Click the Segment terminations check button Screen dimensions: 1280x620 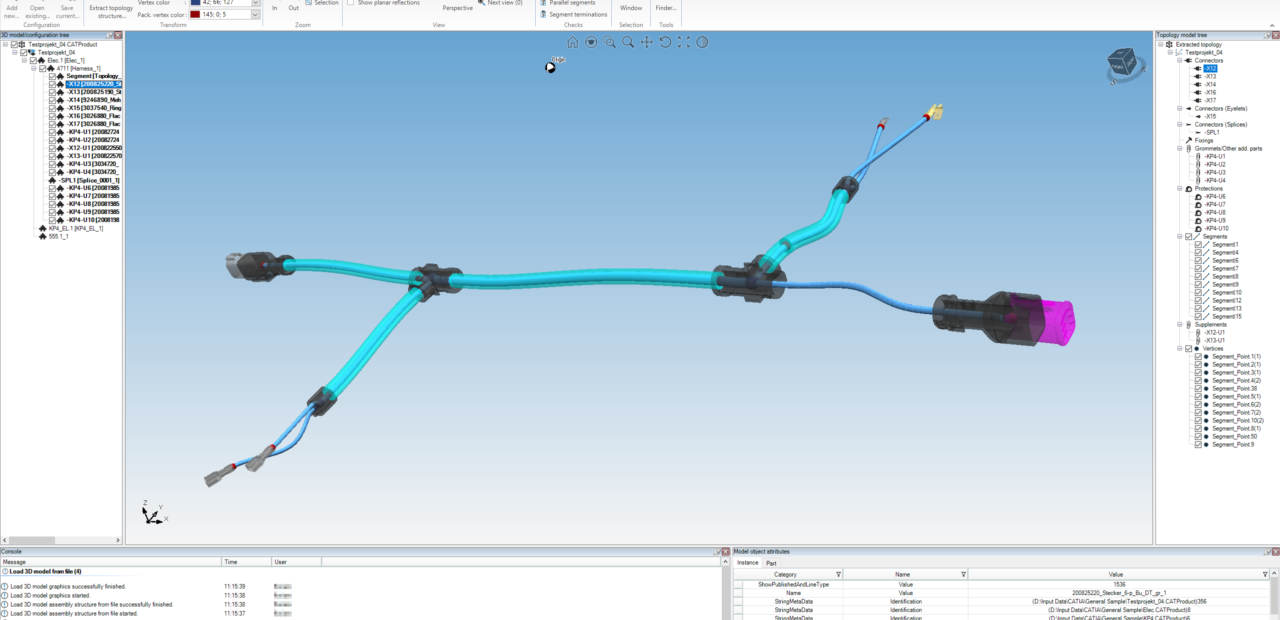point(578,15)
